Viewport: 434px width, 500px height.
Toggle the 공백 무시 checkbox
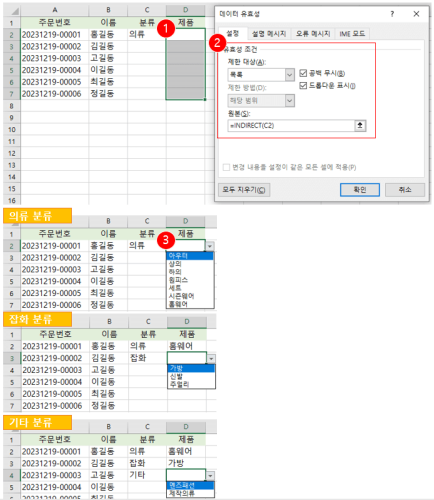click(303, 73)
